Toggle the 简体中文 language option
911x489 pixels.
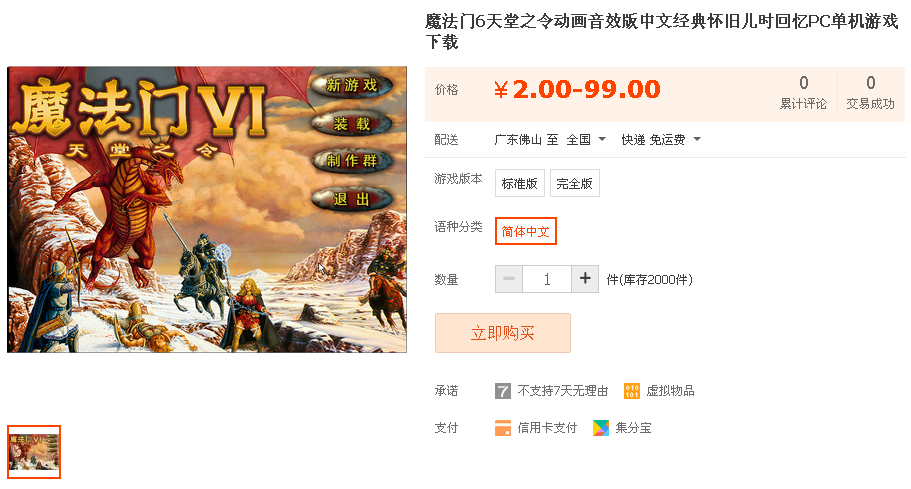[525, 231]
